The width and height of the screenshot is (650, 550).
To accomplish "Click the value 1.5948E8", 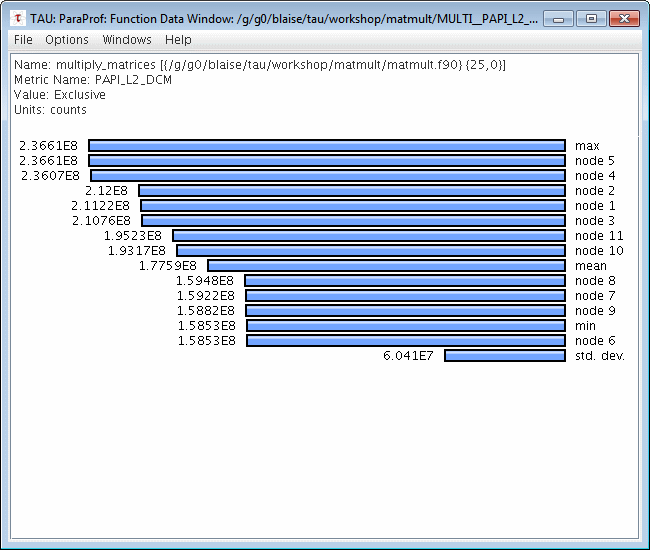I will (x=205, y=281).
